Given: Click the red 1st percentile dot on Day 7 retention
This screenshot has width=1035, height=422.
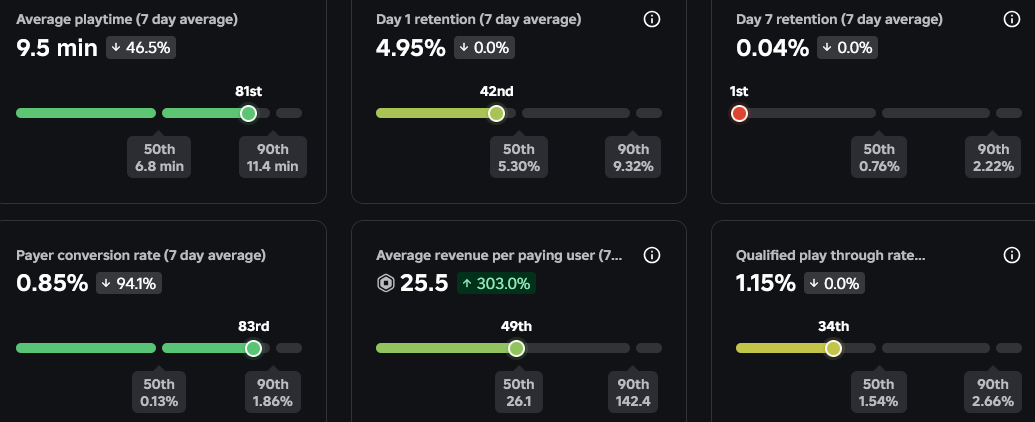Looking at the screenshot, I should pos(739,113).
